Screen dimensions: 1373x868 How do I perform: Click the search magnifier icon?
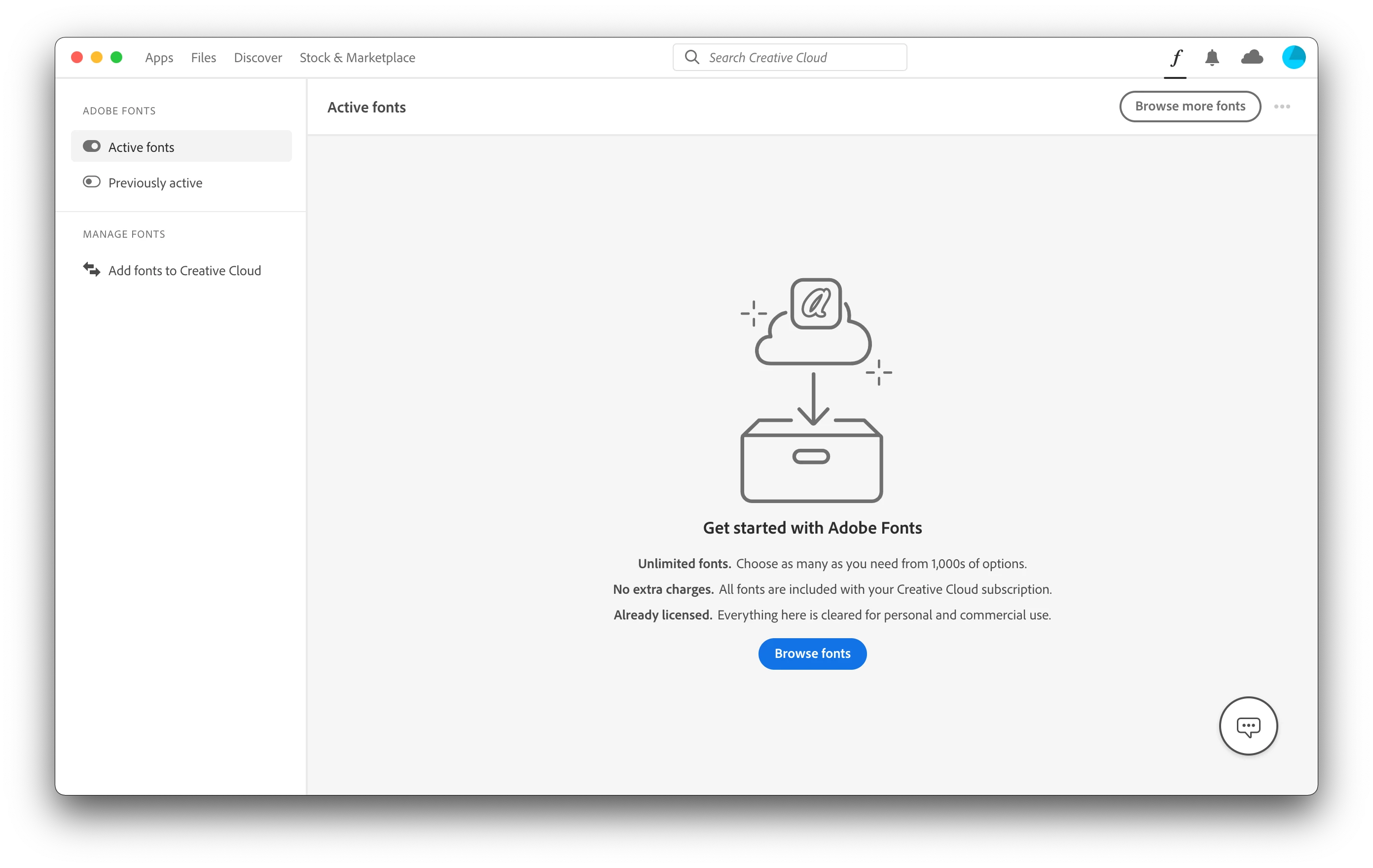coord(691,57)
